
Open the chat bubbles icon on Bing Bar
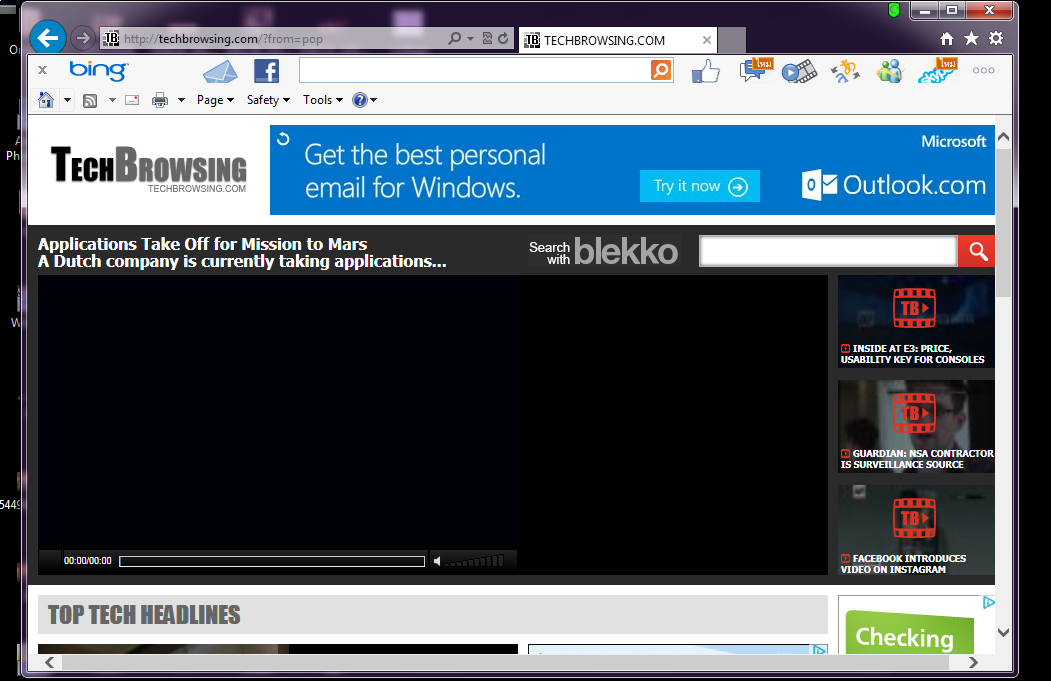click(x=756, y=70)
